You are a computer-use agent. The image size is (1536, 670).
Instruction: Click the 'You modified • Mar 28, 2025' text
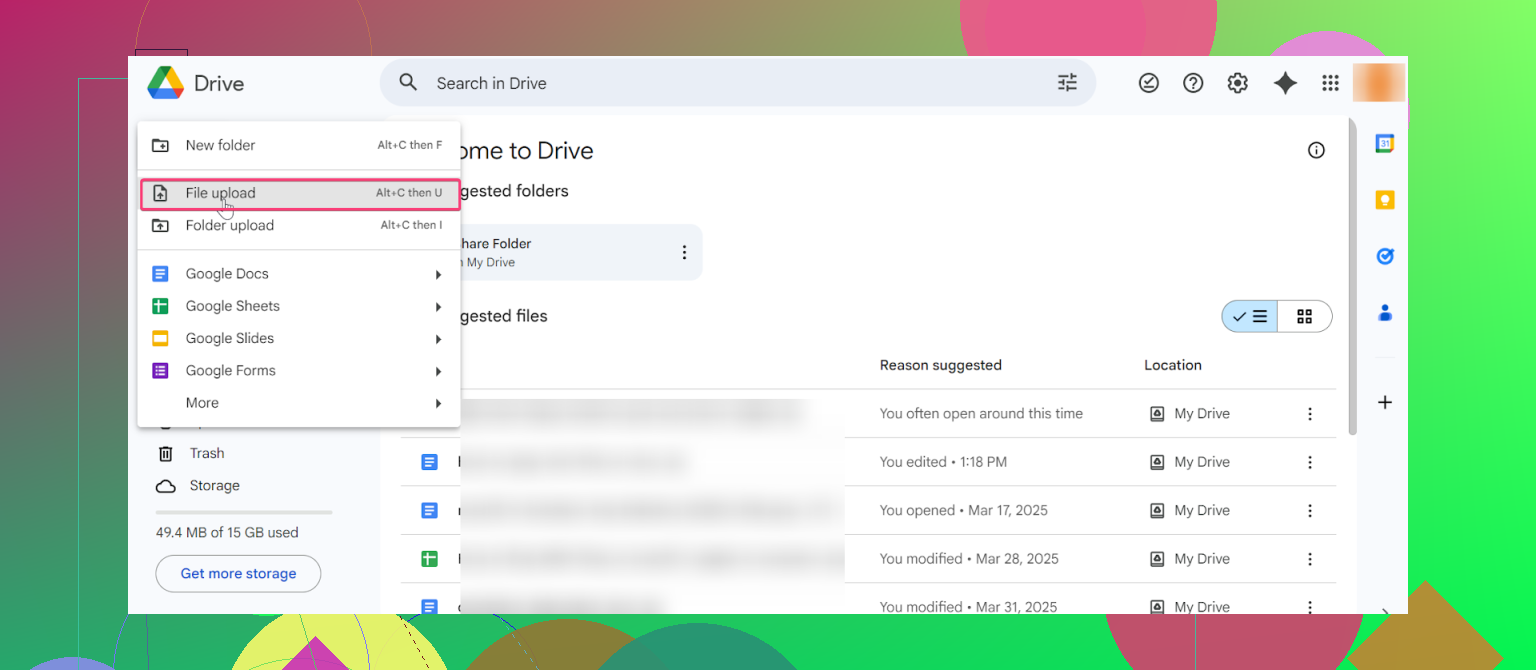[969, 558]
